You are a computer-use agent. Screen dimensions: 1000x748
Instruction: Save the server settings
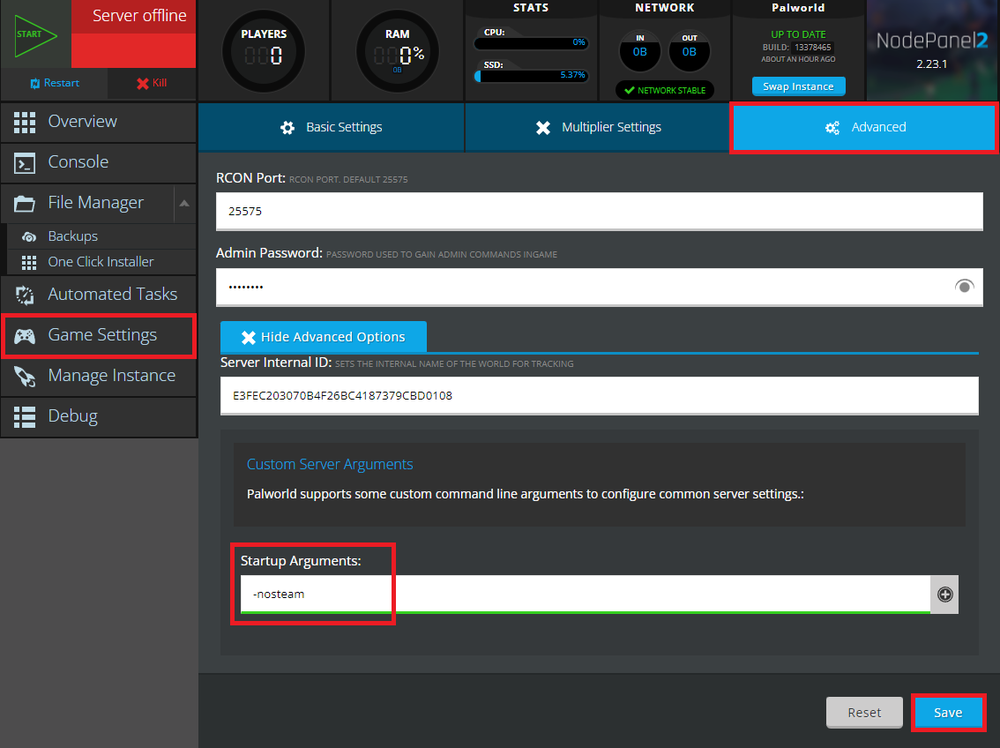[947, 712]
